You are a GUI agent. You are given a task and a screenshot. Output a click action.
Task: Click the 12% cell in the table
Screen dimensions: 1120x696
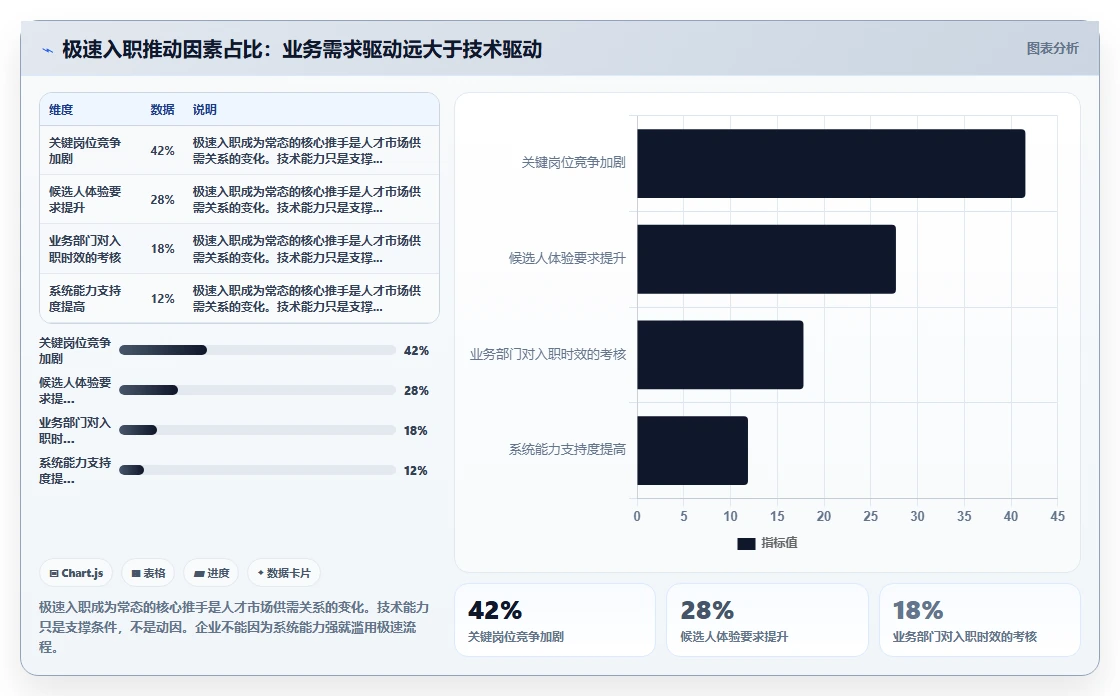click(x=162, y=299)
